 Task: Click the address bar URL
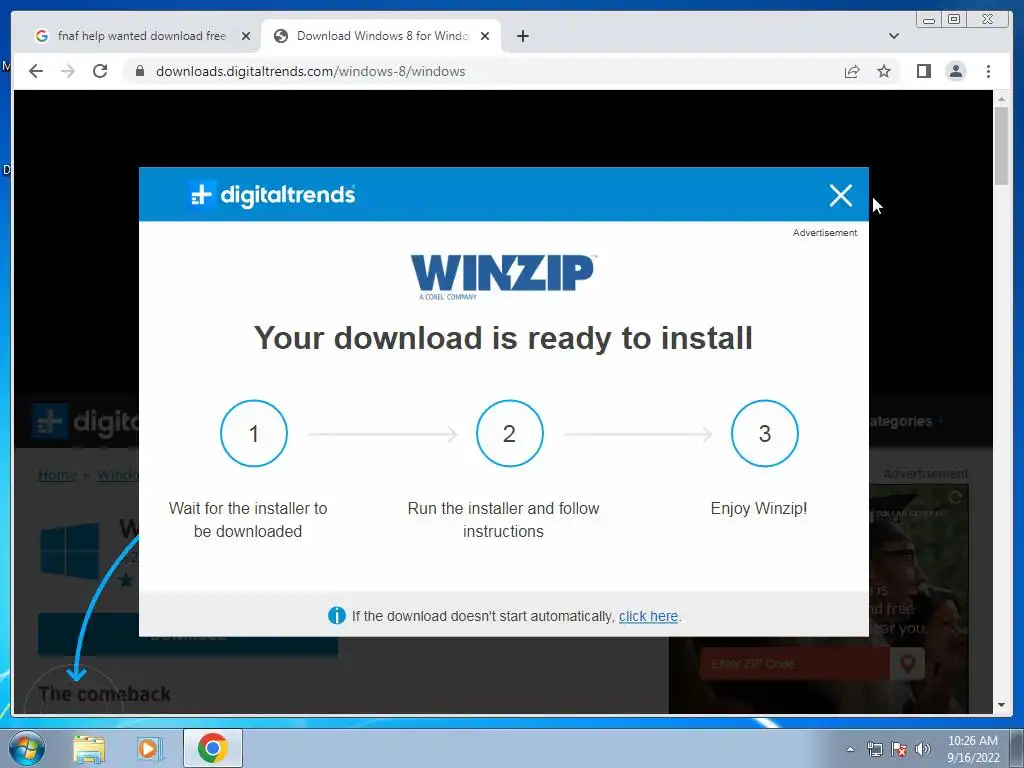(x=310, y=71)
